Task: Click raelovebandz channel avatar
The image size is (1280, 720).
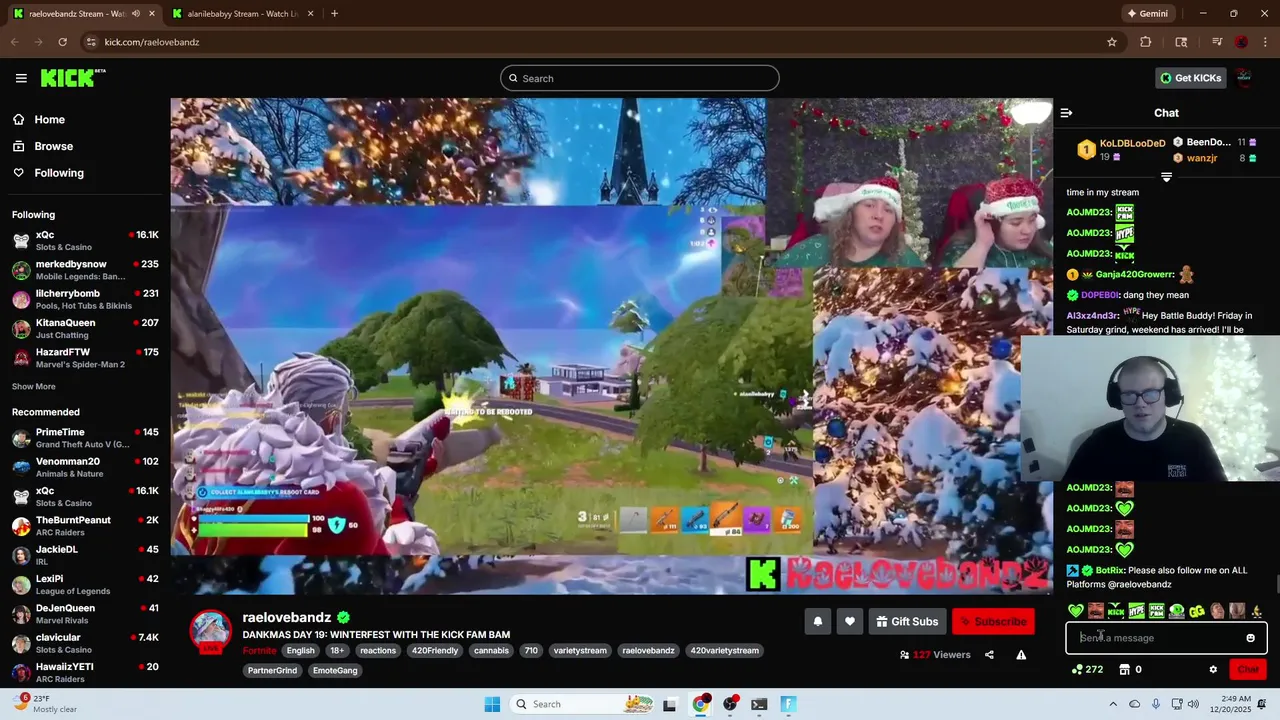Action: pyautogui.click(x=211, y=632)
